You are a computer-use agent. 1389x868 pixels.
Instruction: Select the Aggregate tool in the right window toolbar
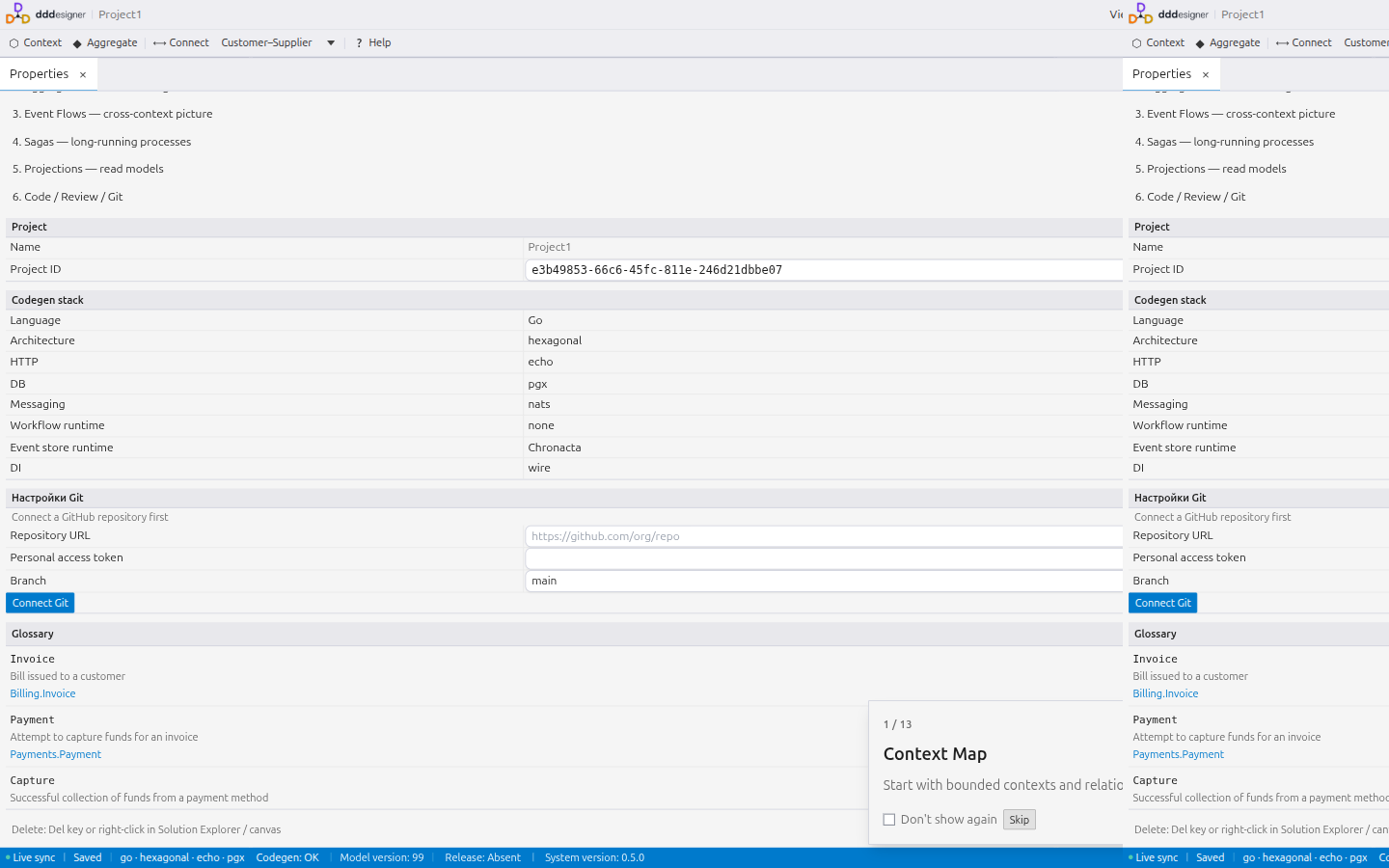[1228, 42]
